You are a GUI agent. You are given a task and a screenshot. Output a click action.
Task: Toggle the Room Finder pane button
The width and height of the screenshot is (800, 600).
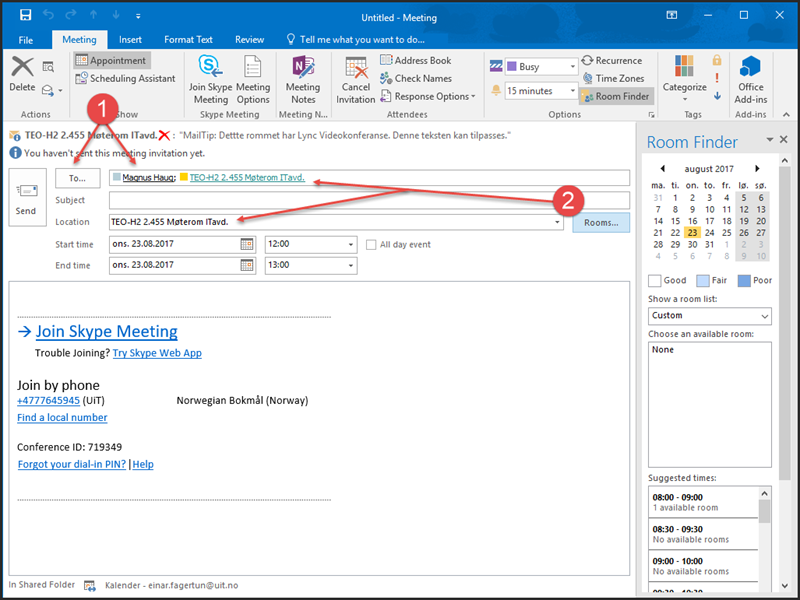pyautogui.click(x=615, y=97)
